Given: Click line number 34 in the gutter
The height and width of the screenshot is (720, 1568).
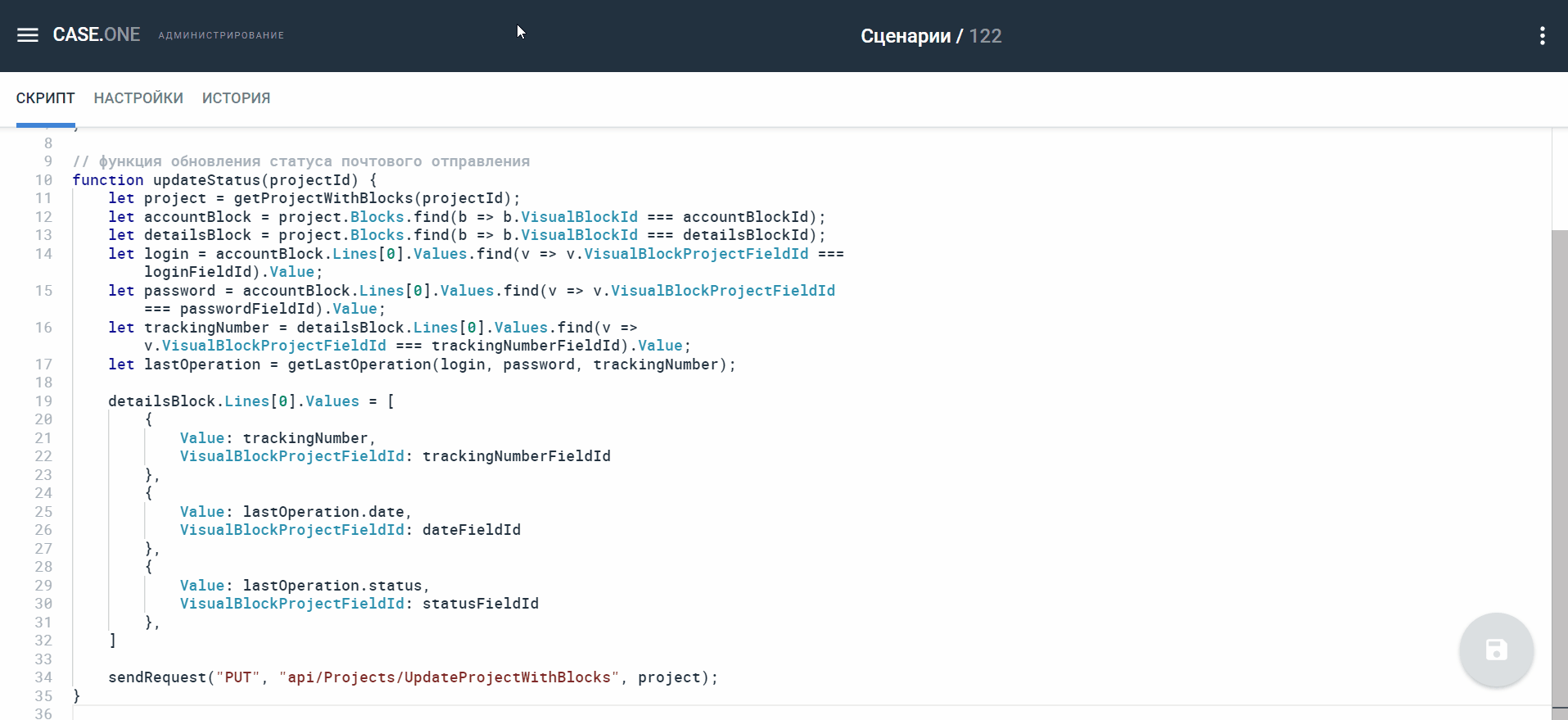Looking at the screenshot, I should 43,677.
